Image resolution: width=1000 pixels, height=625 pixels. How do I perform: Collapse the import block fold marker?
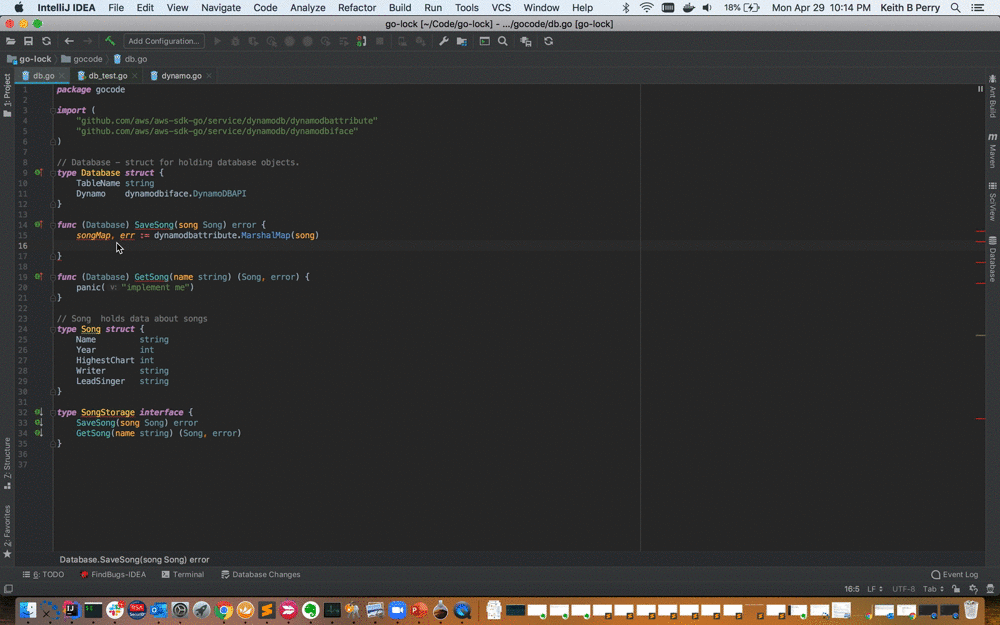53,110
